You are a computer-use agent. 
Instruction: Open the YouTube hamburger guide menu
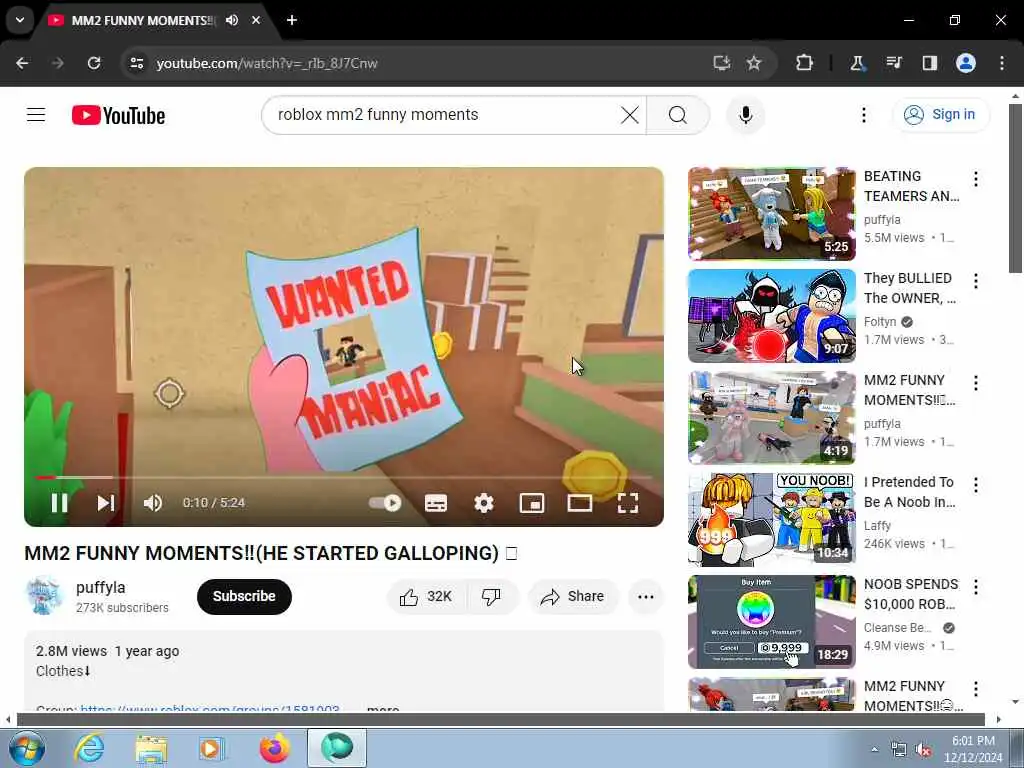[x=36, y=115]
